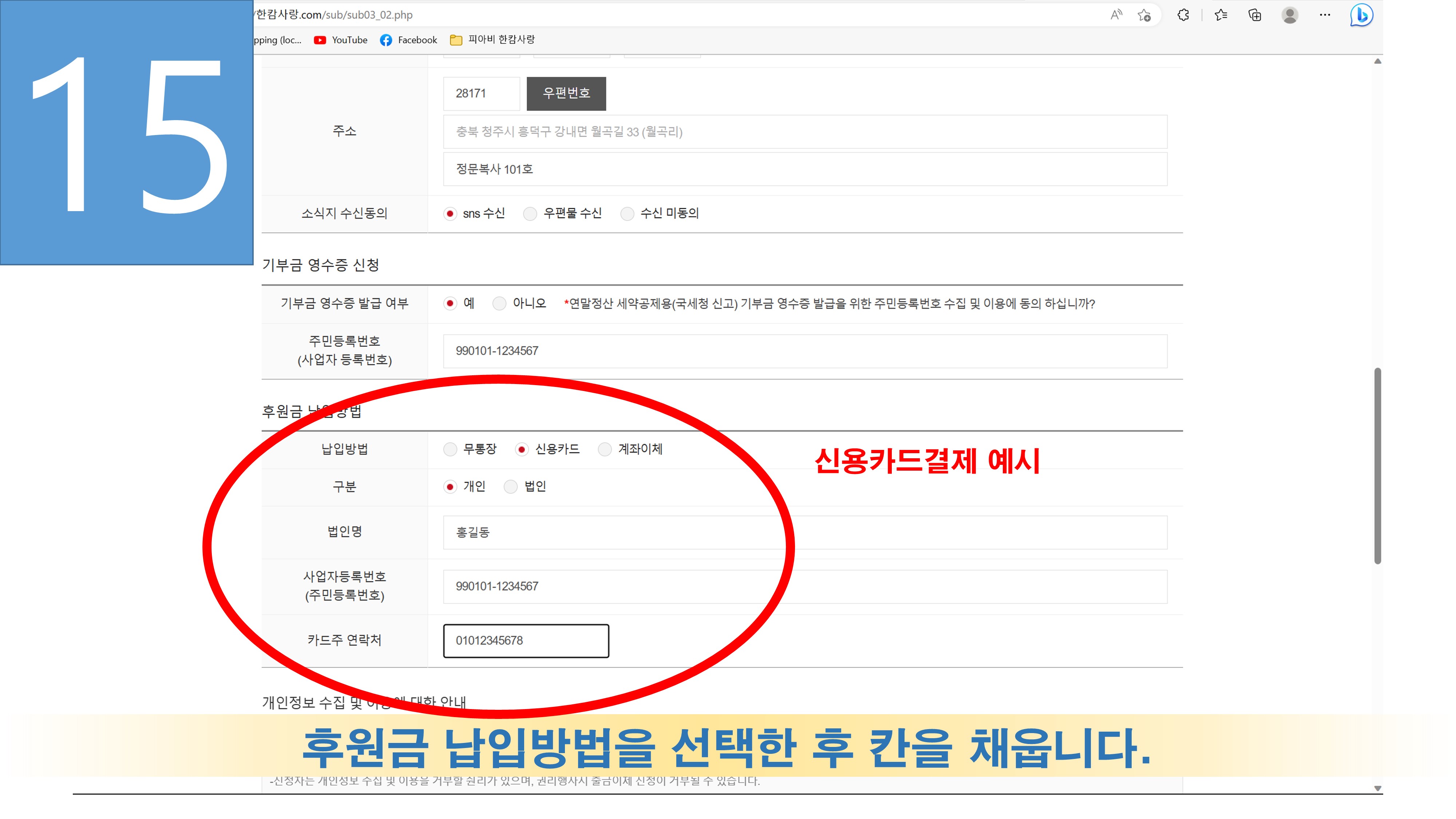The image size is (1456, 819).
Task: Click the Read aloud icon in address bar
Action: pyautogui.click(x=1116, y=15)
